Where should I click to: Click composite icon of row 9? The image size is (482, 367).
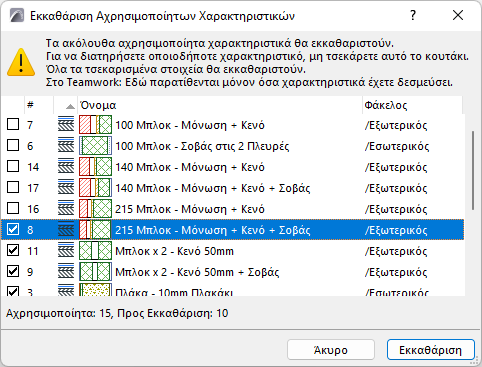[x=66, y=272]
